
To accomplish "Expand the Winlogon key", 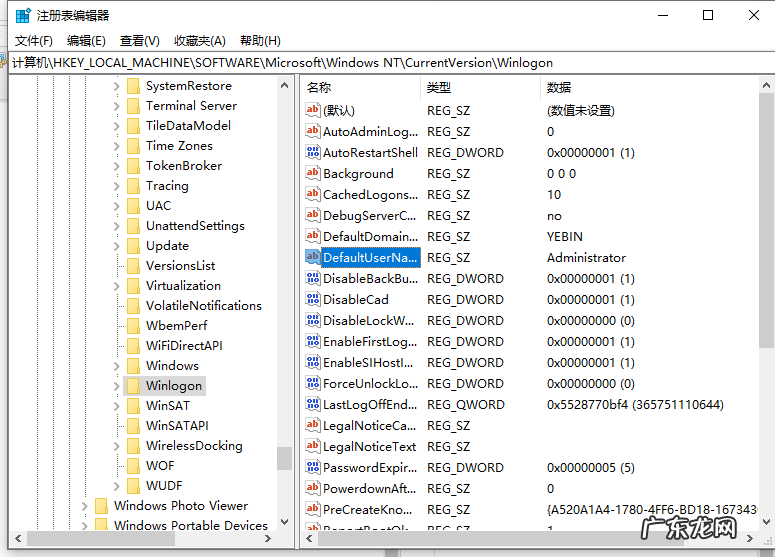I will [116, 386].
